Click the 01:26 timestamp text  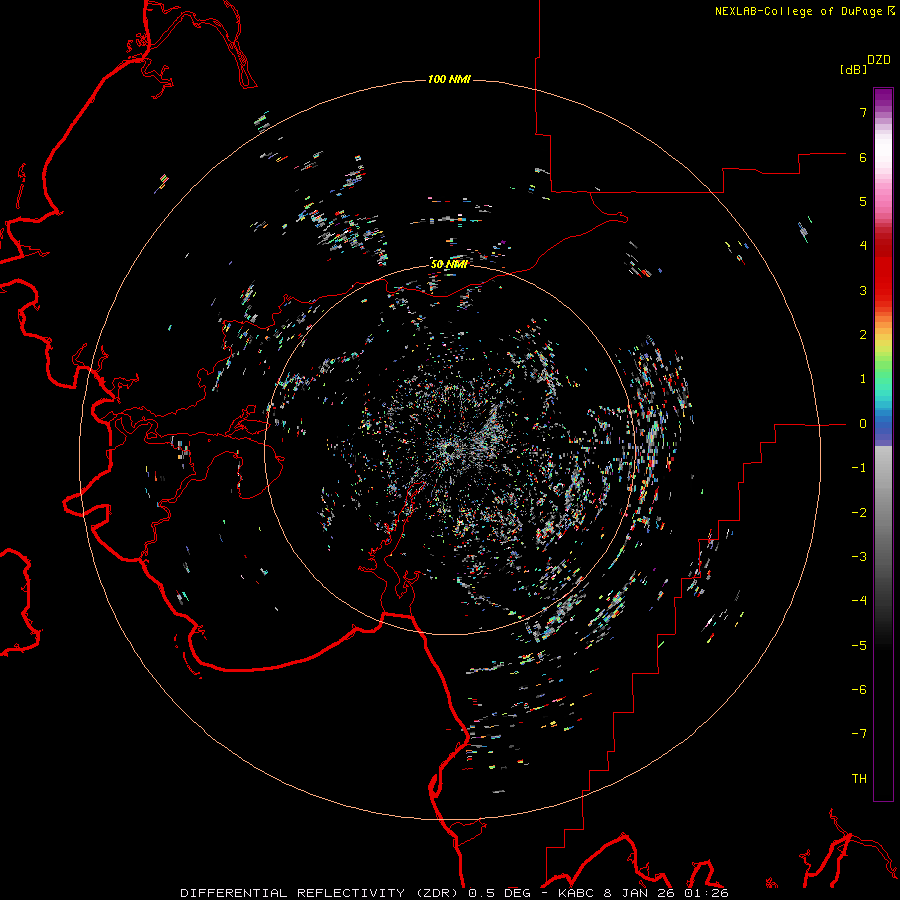point(707,893)
